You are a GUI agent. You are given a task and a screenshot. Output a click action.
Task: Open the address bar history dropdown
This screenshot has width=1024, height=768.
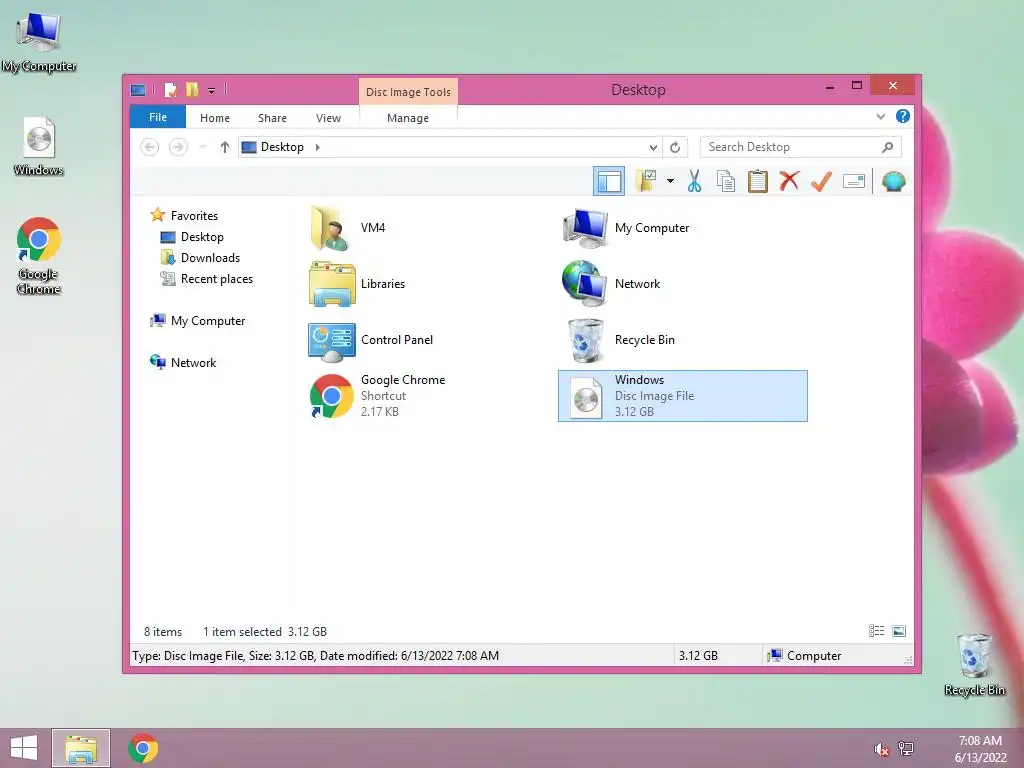[652, 148]
